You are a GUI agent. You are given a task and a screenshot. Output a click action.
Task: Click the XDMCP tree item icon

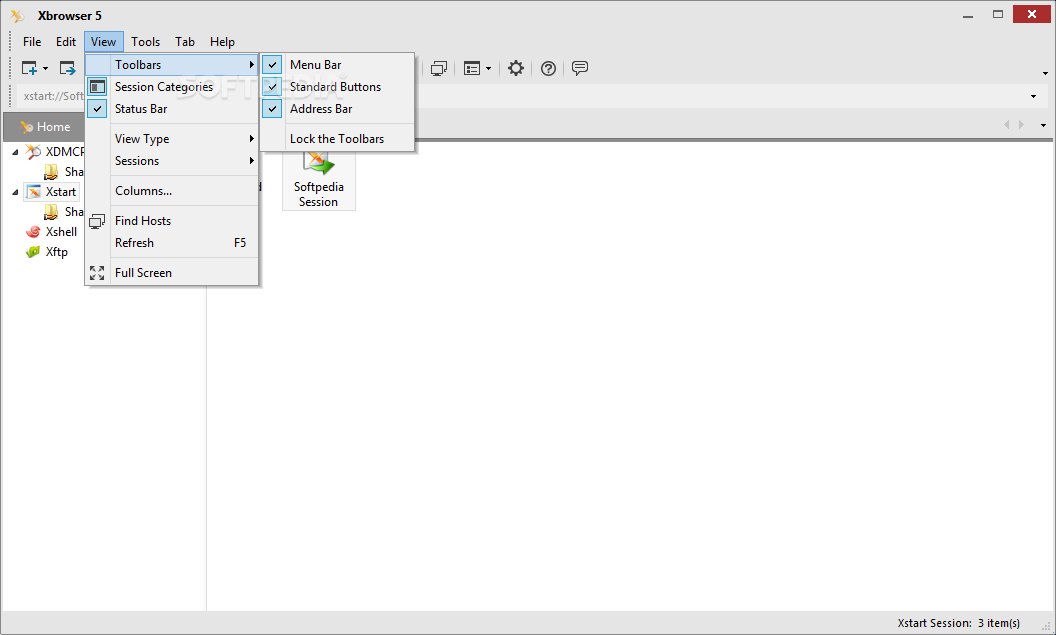click(33, 152)
